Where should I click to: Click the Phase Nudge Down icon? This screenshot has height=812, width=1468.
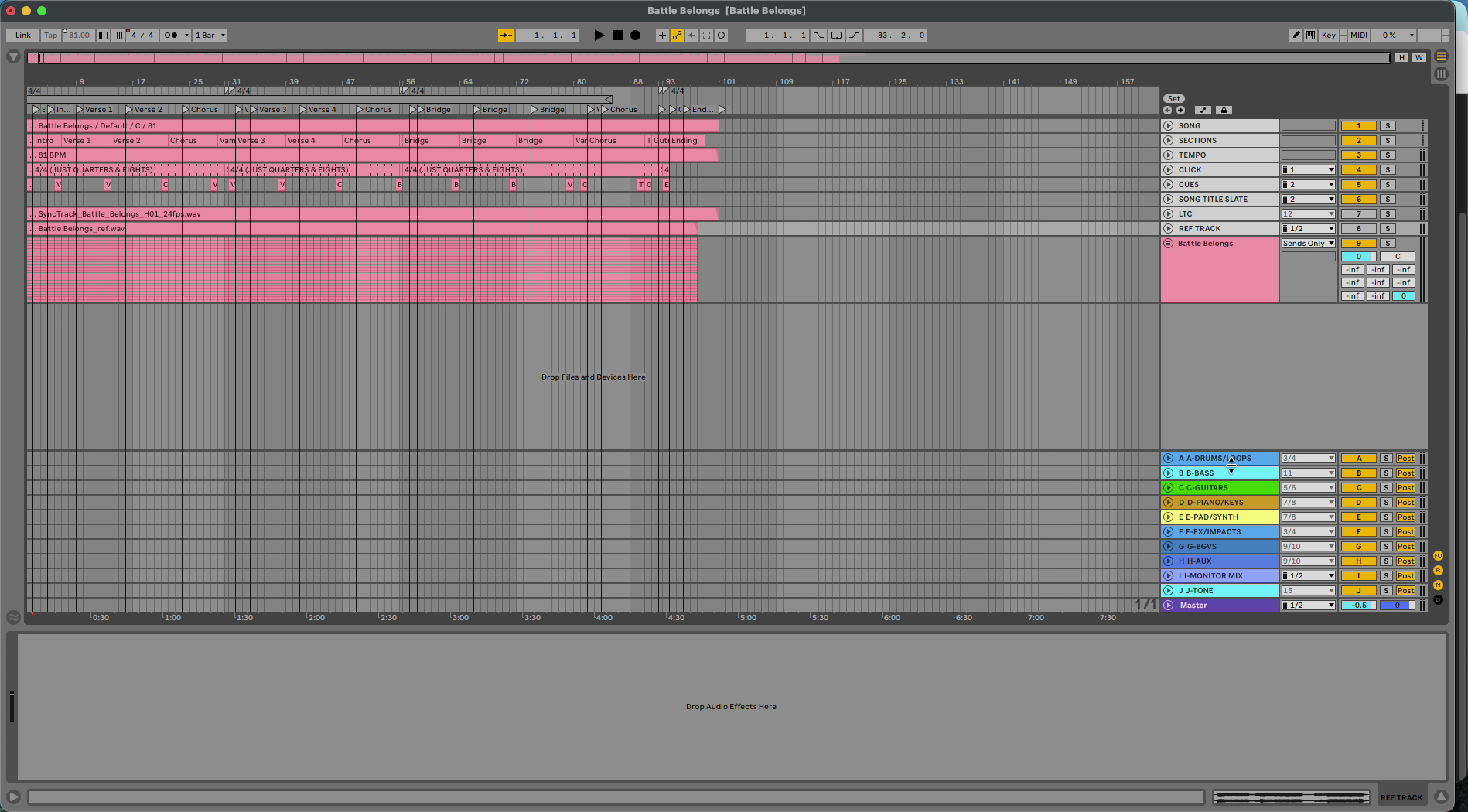(x=103, y=35)
